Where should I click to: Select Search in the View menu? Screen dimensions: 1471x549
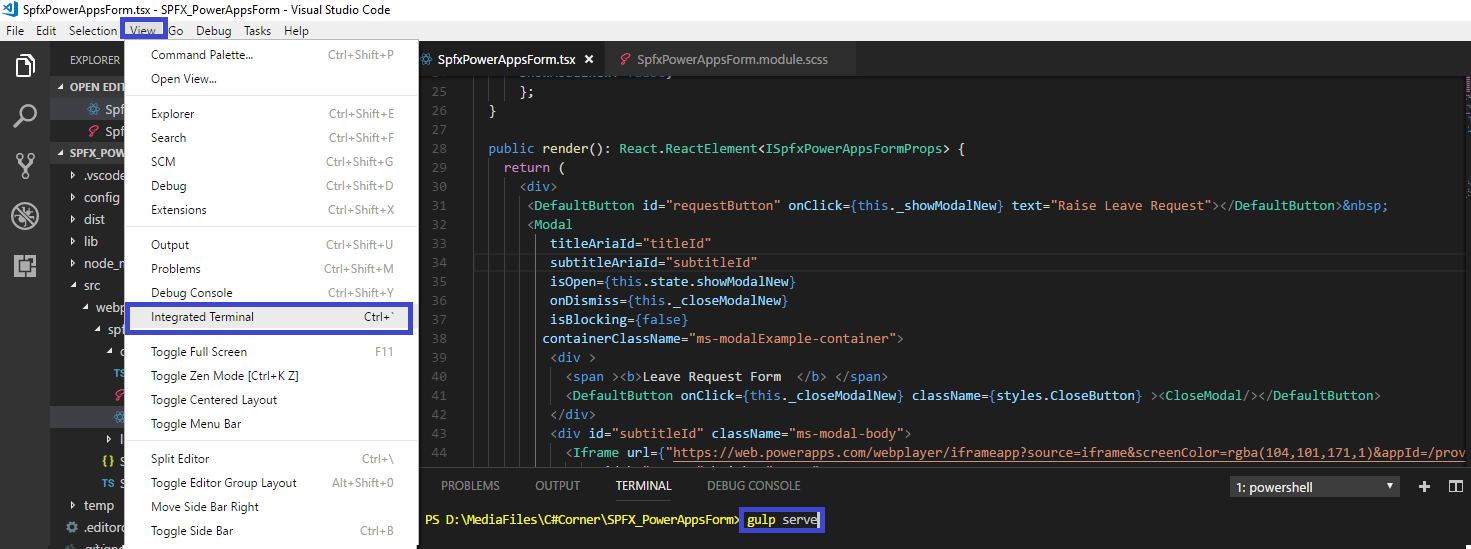(x=271, y=138)
